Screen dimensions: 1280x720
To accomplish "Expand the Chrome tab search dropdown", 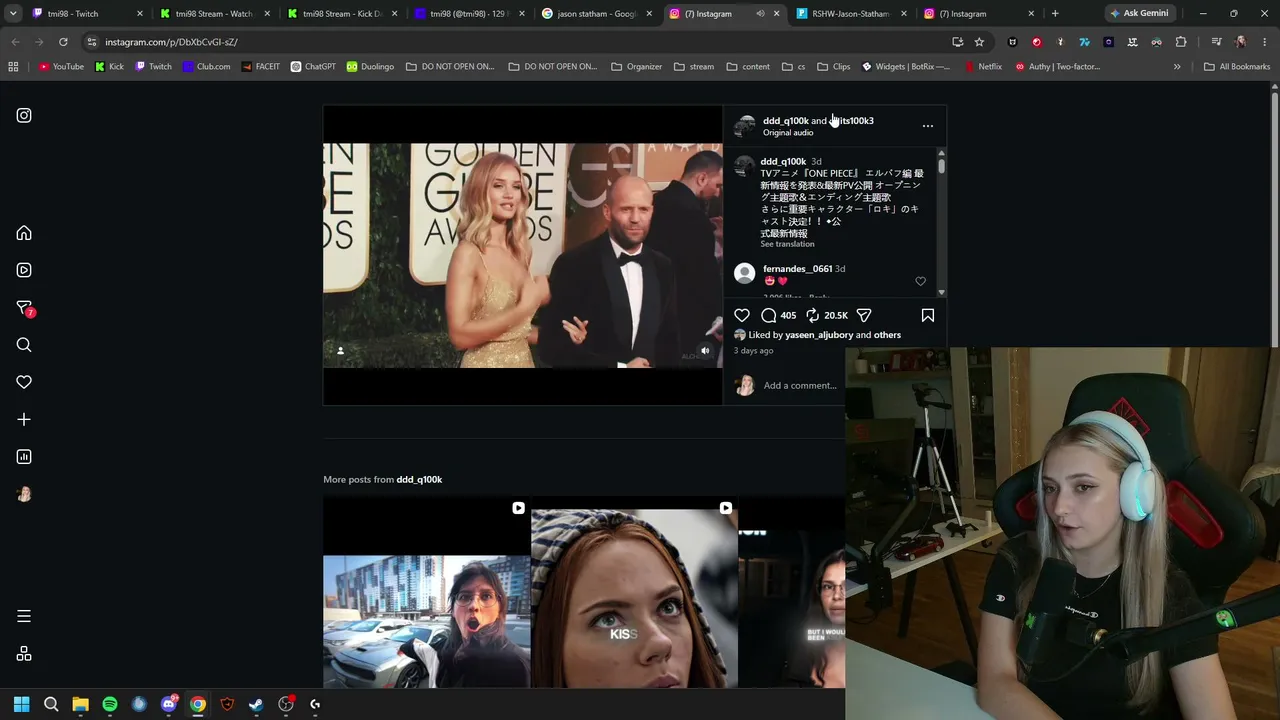I will pos(13,14).
